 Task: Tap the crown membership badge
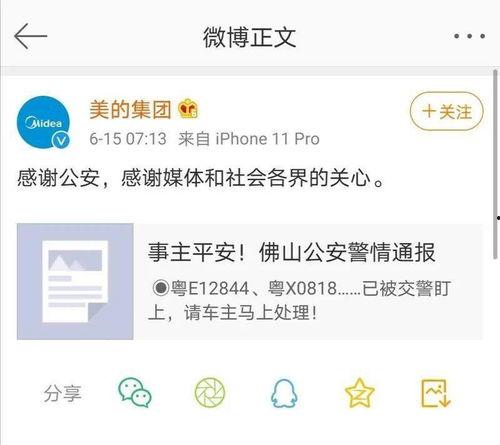click(x=188, y=109)
